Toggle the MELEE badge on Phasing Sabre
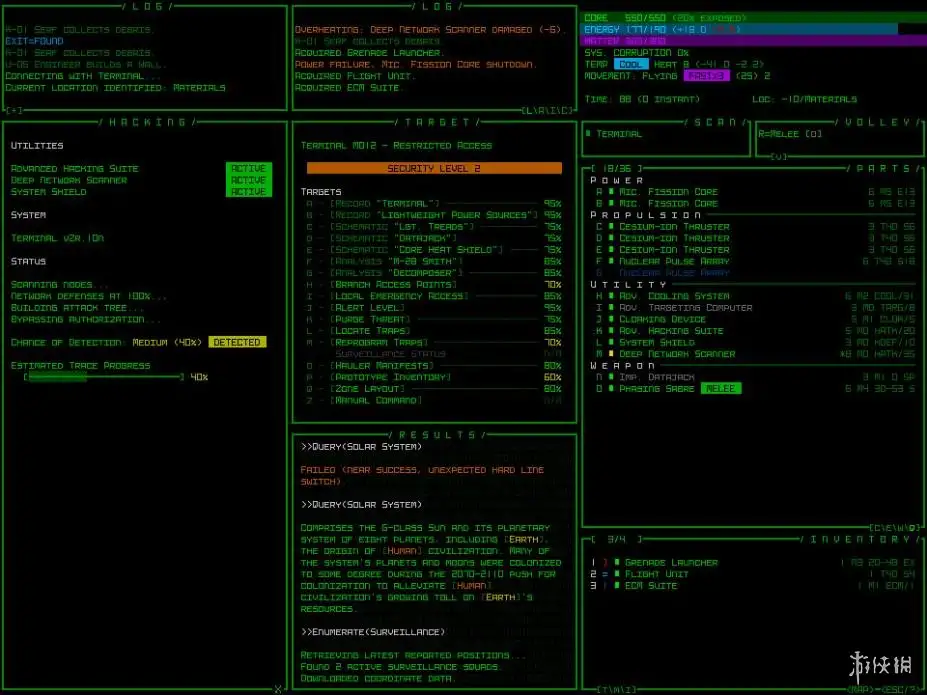The image size is (927, 695). click(x=721, y=389)
